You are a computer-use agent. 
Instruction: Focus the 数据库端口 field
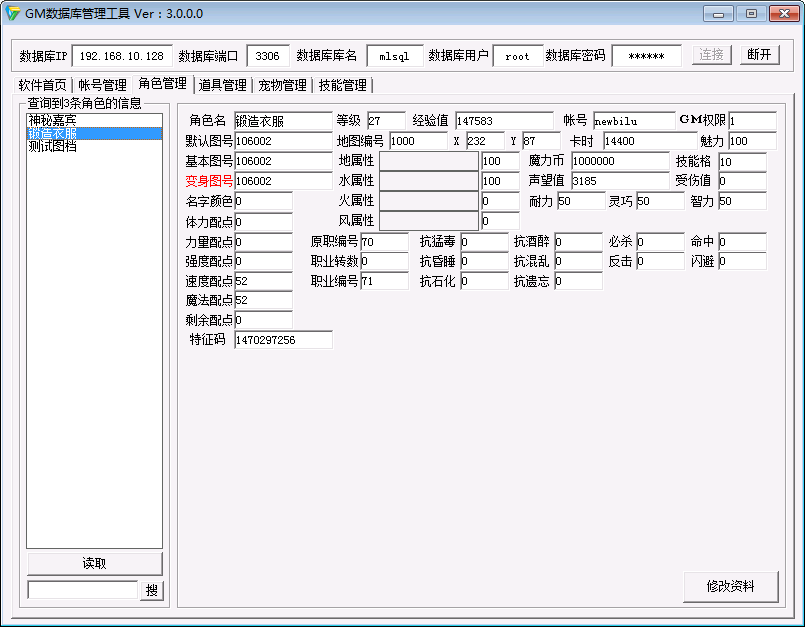pos(268,56)
